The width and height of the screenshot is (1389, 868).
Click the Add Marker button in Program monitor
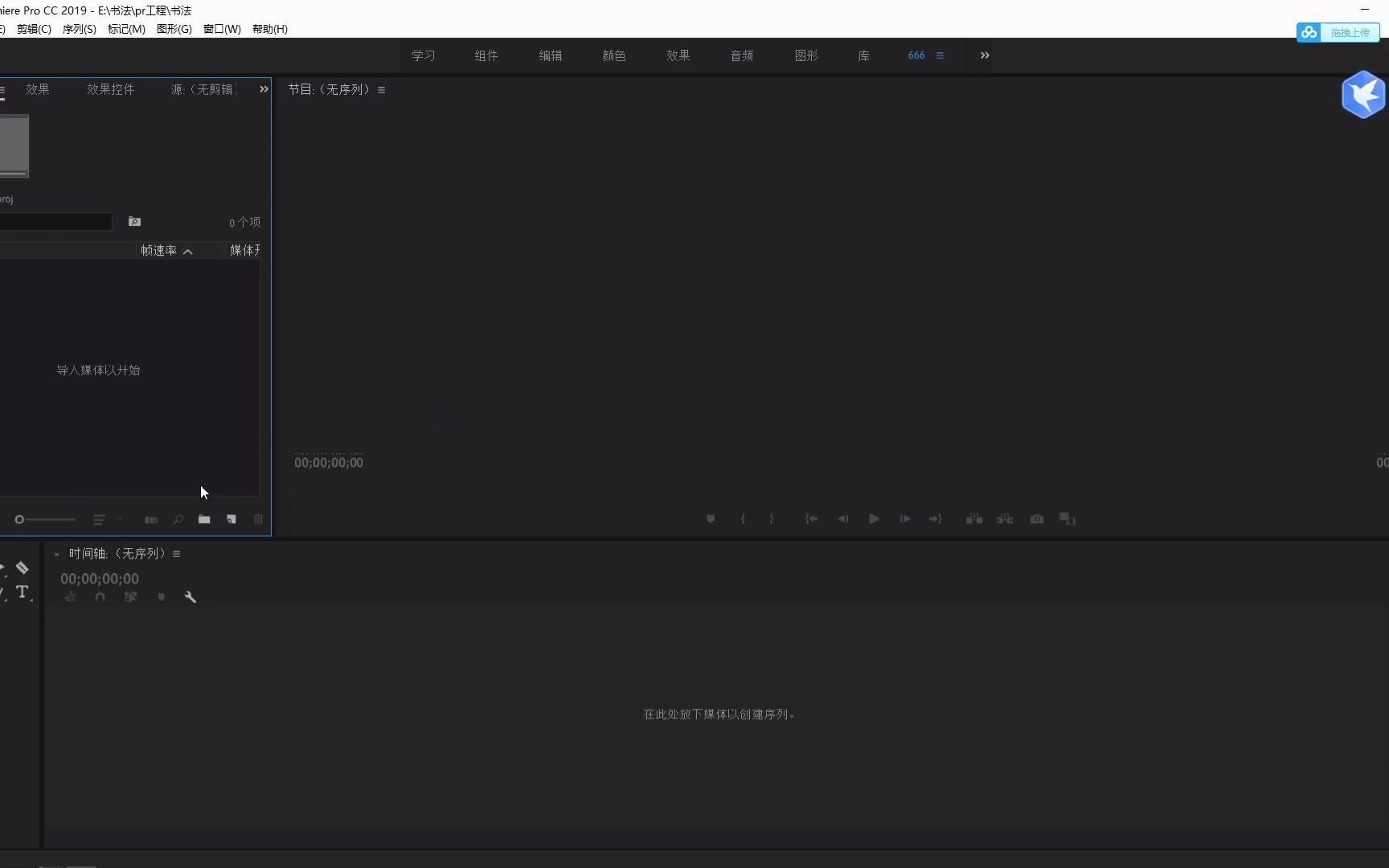[x=711, y=519]
